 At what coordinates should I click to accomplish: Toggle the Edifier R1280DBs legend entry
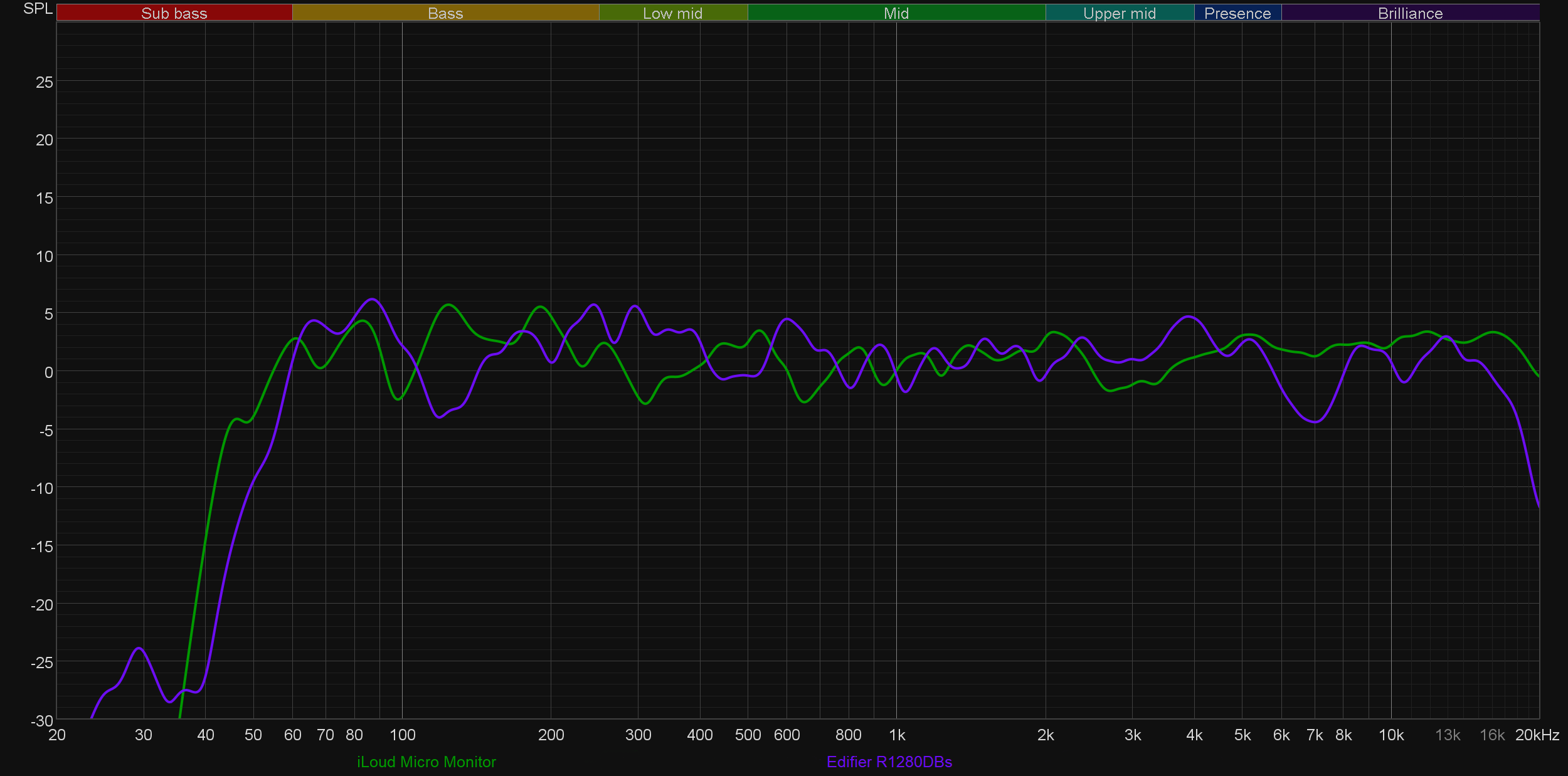(889, 762)
